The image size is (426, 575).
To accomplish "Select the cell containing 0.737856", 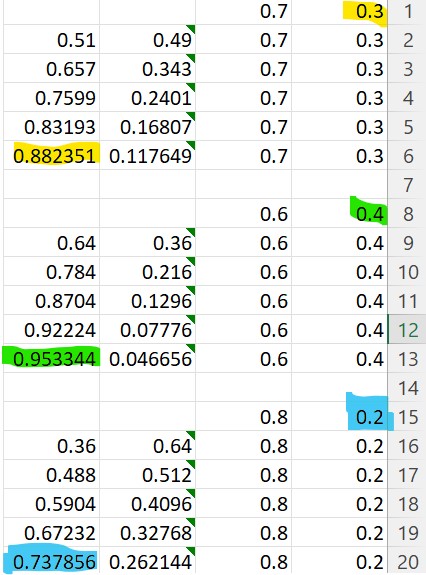I will [52, 561].
